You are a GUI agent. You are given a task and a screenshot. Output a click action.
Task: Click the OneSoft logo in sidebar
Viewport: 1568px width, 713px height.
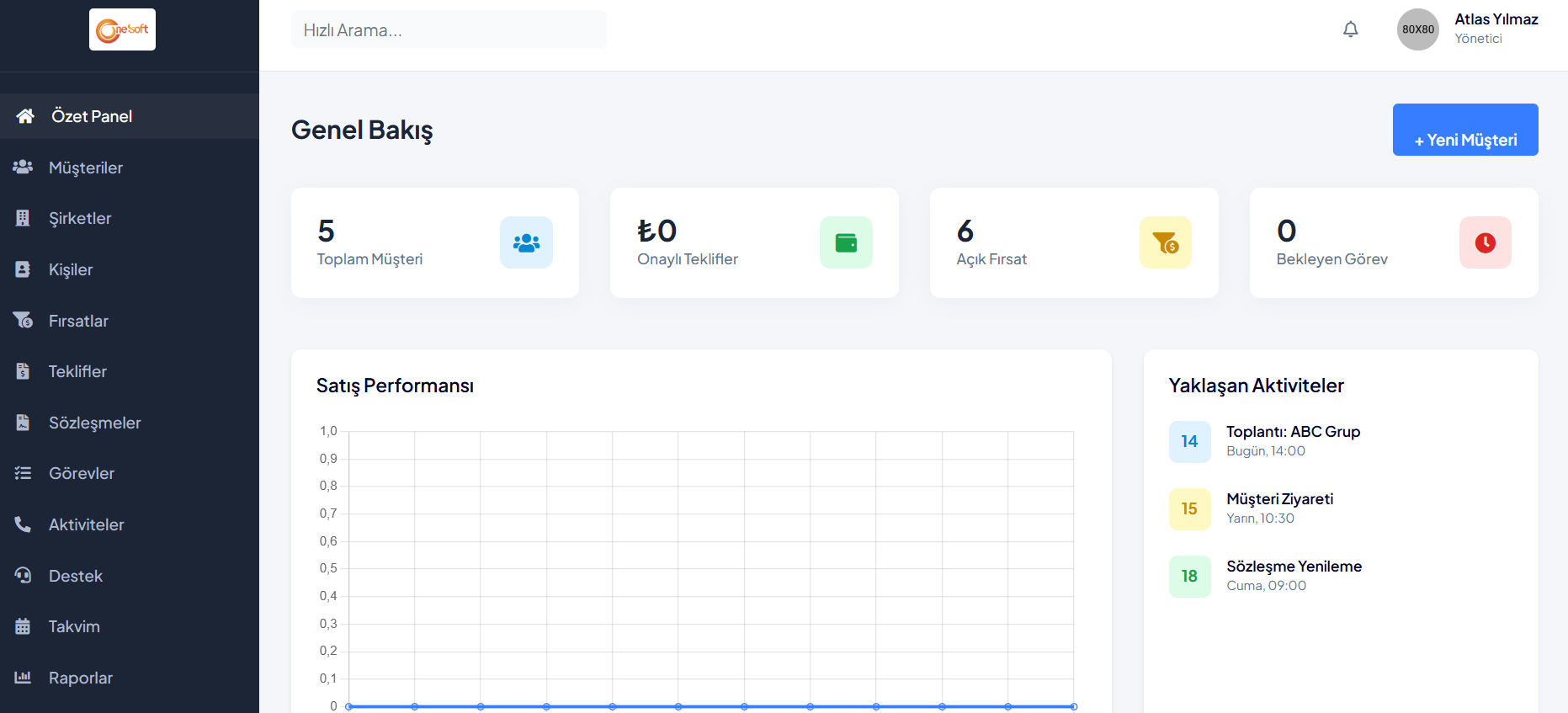[x=123, y=29]
